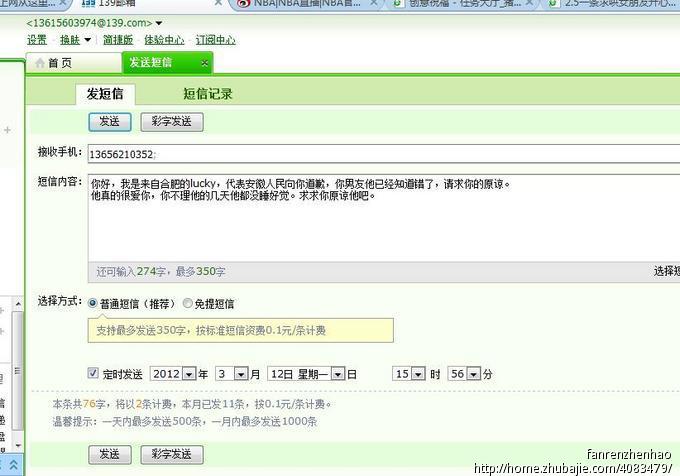Open the year dropdown showing 2012
Viewport: 680px width, 476px height.
click(189, 374)
